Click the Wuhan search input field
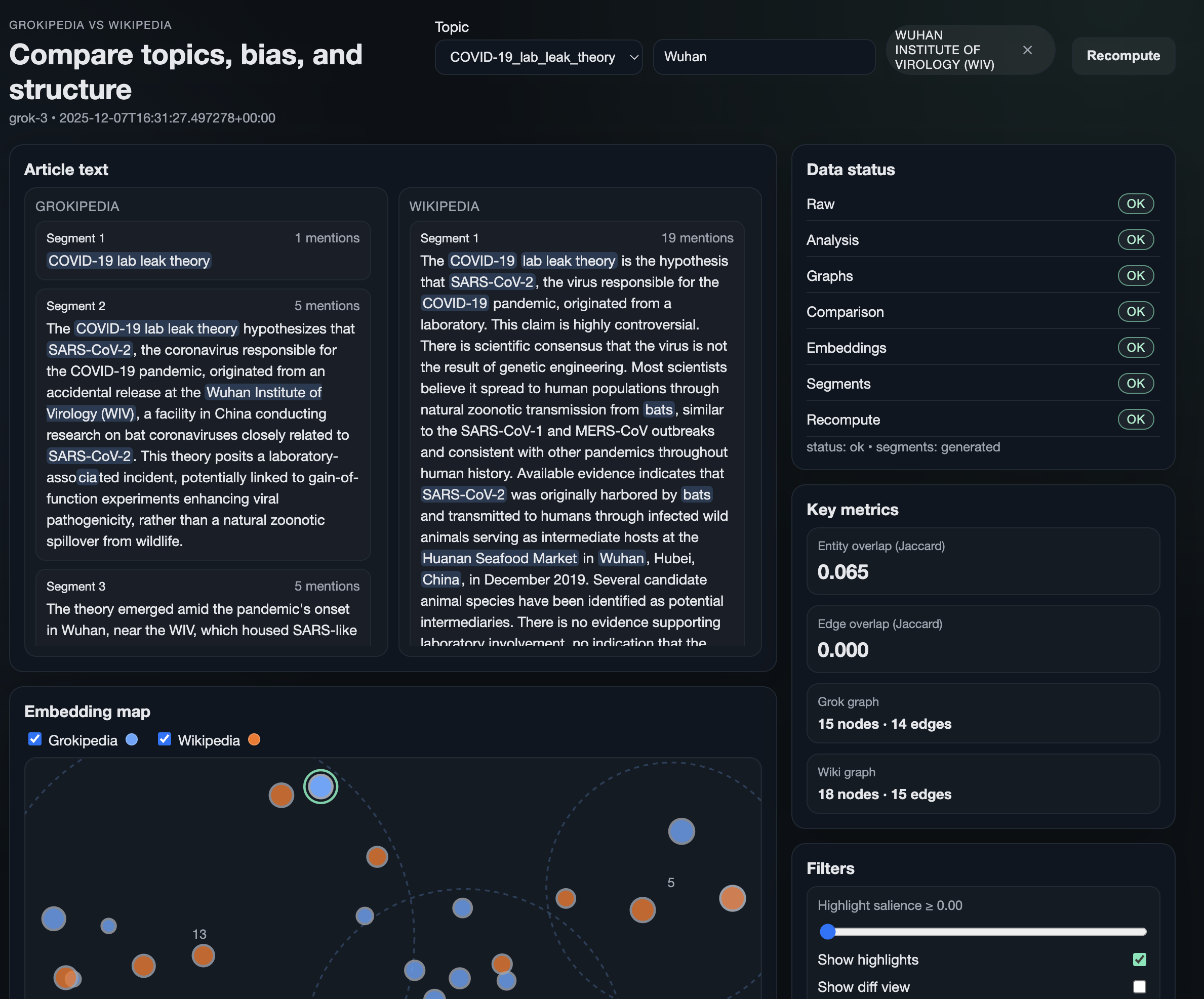This screenshot has height=999, width=1204. [x=763, y=57]
